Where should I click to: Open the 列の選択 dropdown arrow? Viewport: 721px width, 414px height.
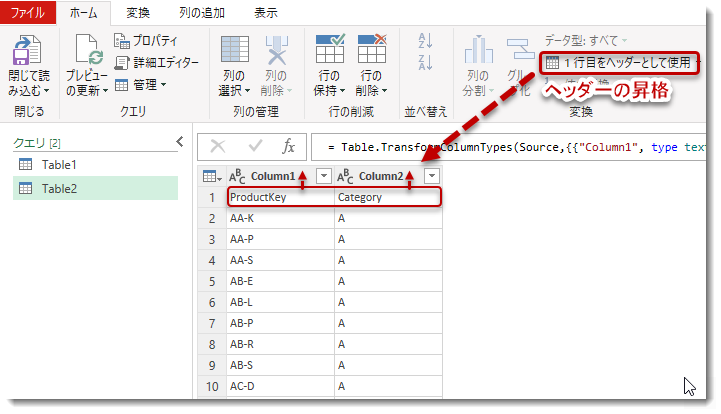click(x=247, y=91)
